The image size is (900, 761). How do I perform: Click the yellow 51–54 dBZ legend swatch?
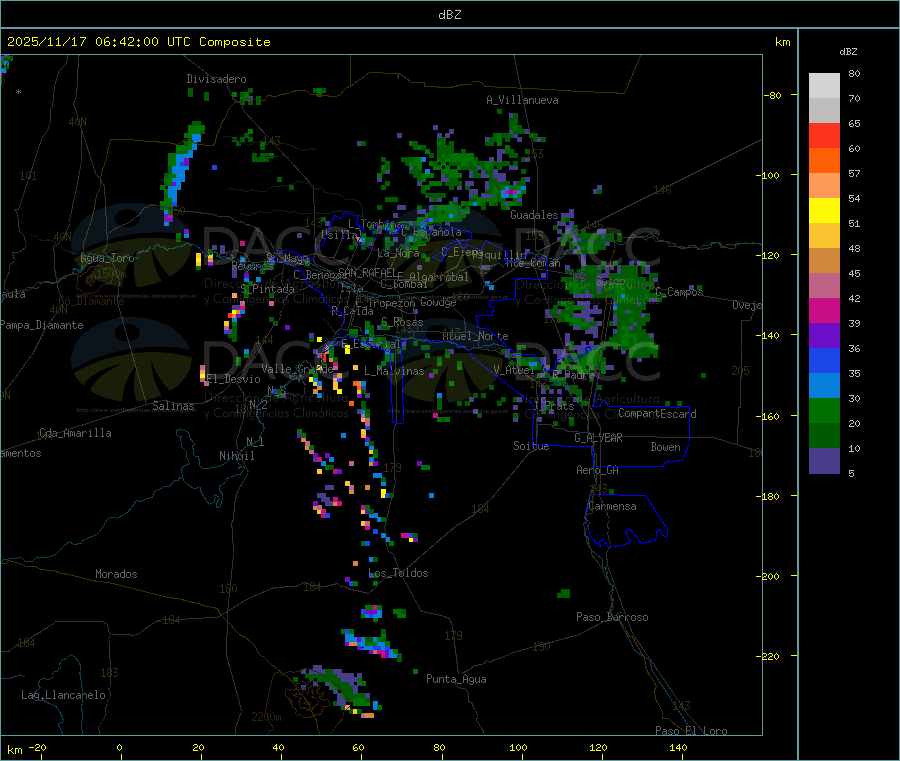(824, 211)
